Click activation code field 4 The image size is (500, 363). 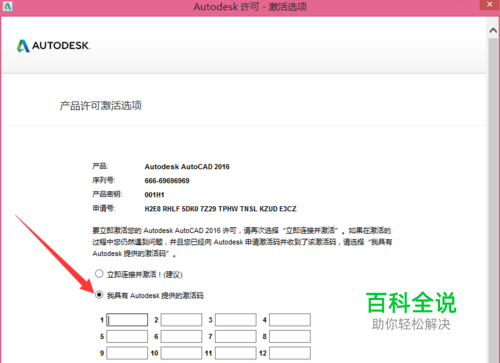click(x=290, y=320)
